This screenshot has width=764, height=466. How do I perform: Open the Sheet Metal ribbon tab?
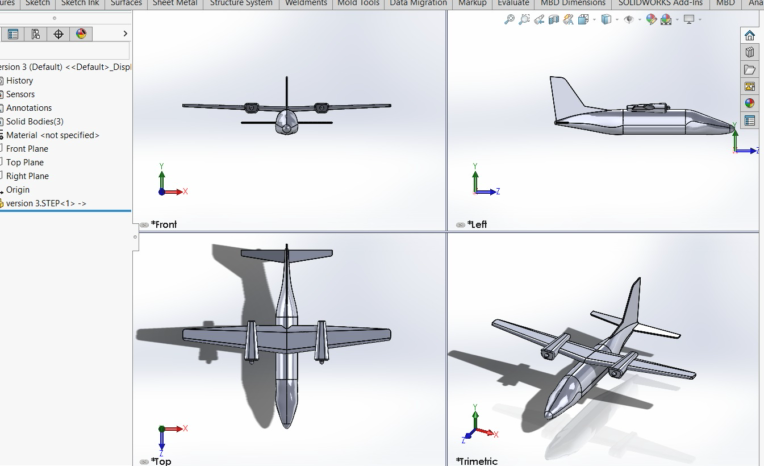click(x=175, y=3)
